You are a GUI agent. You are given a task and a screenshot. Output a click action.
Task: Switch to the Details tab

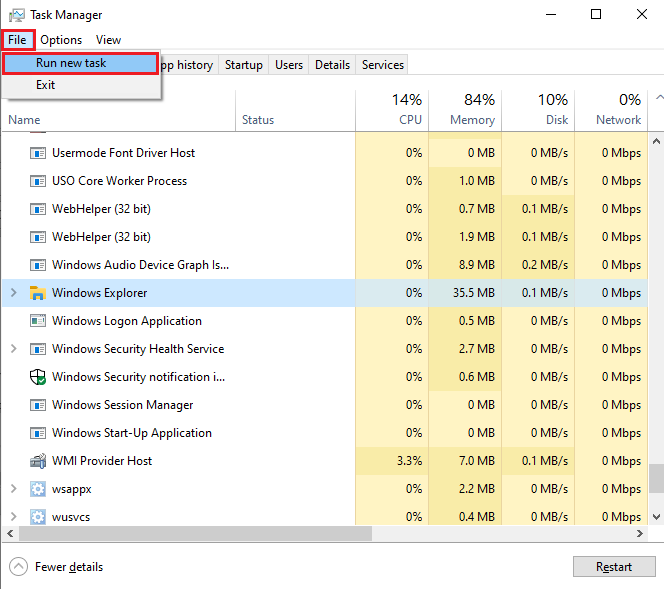click(332, 65)
